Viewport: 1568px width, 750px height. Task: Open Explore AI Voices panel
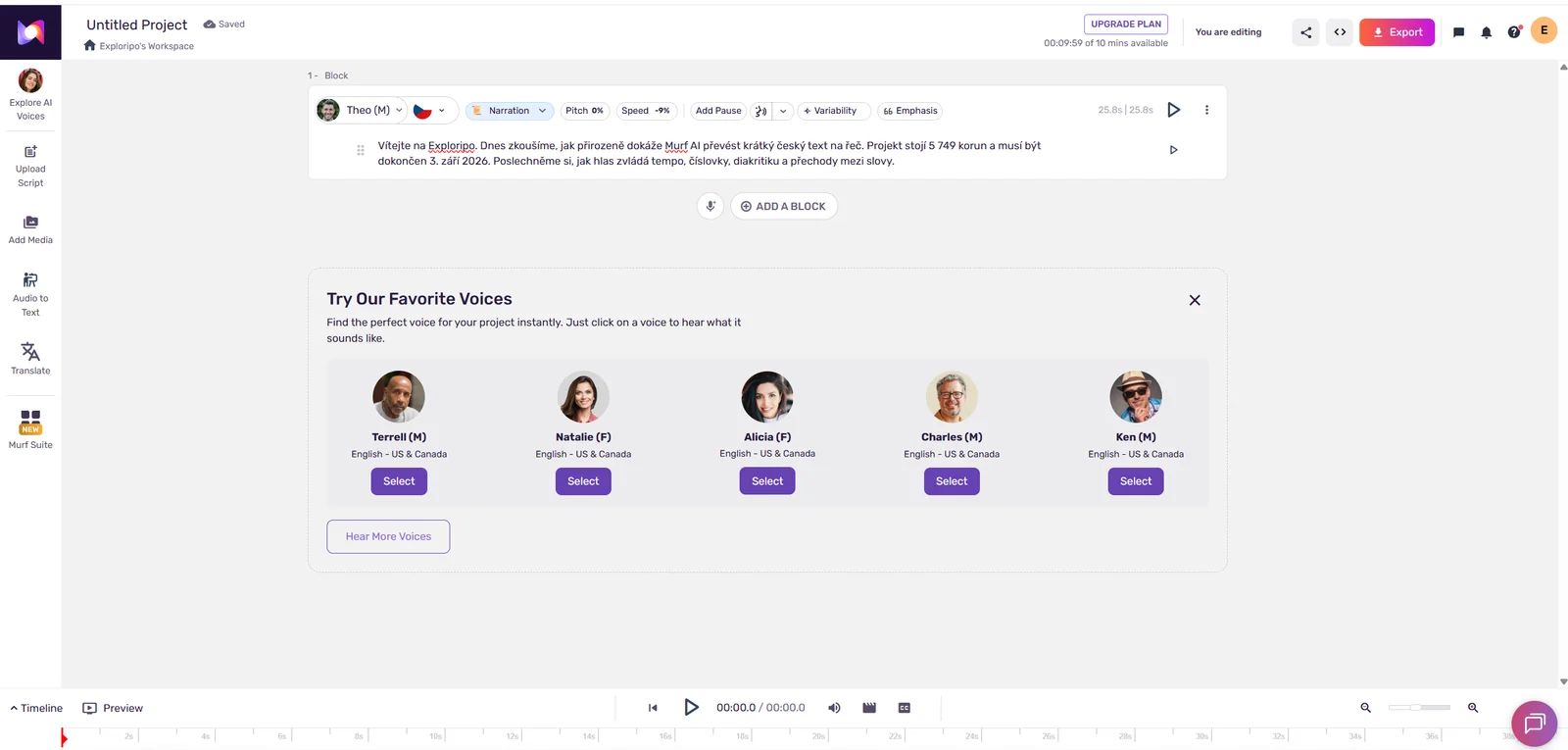(x=30, y=94)
